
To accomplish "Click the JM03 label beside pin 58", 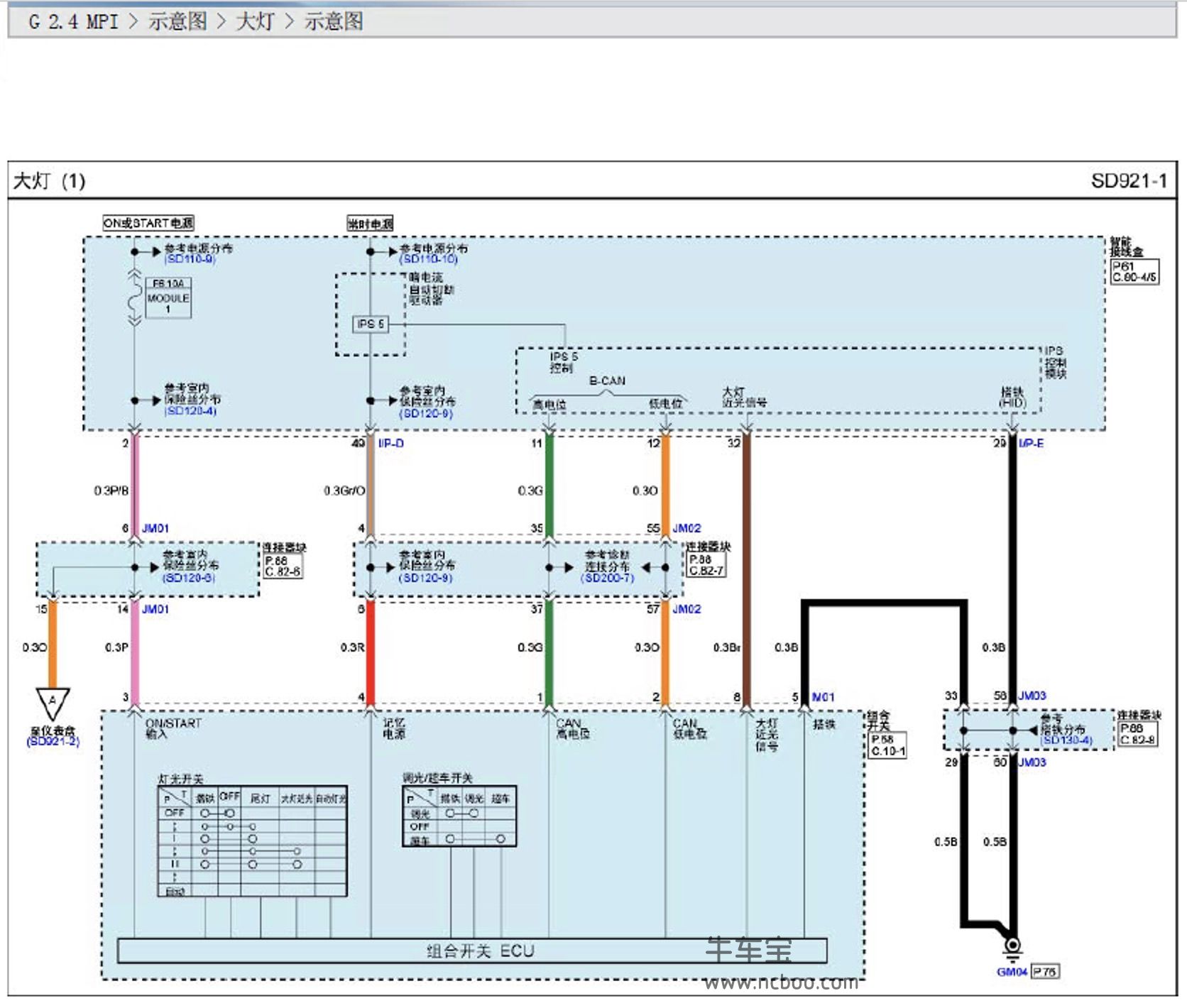I will coord(1032,696).
